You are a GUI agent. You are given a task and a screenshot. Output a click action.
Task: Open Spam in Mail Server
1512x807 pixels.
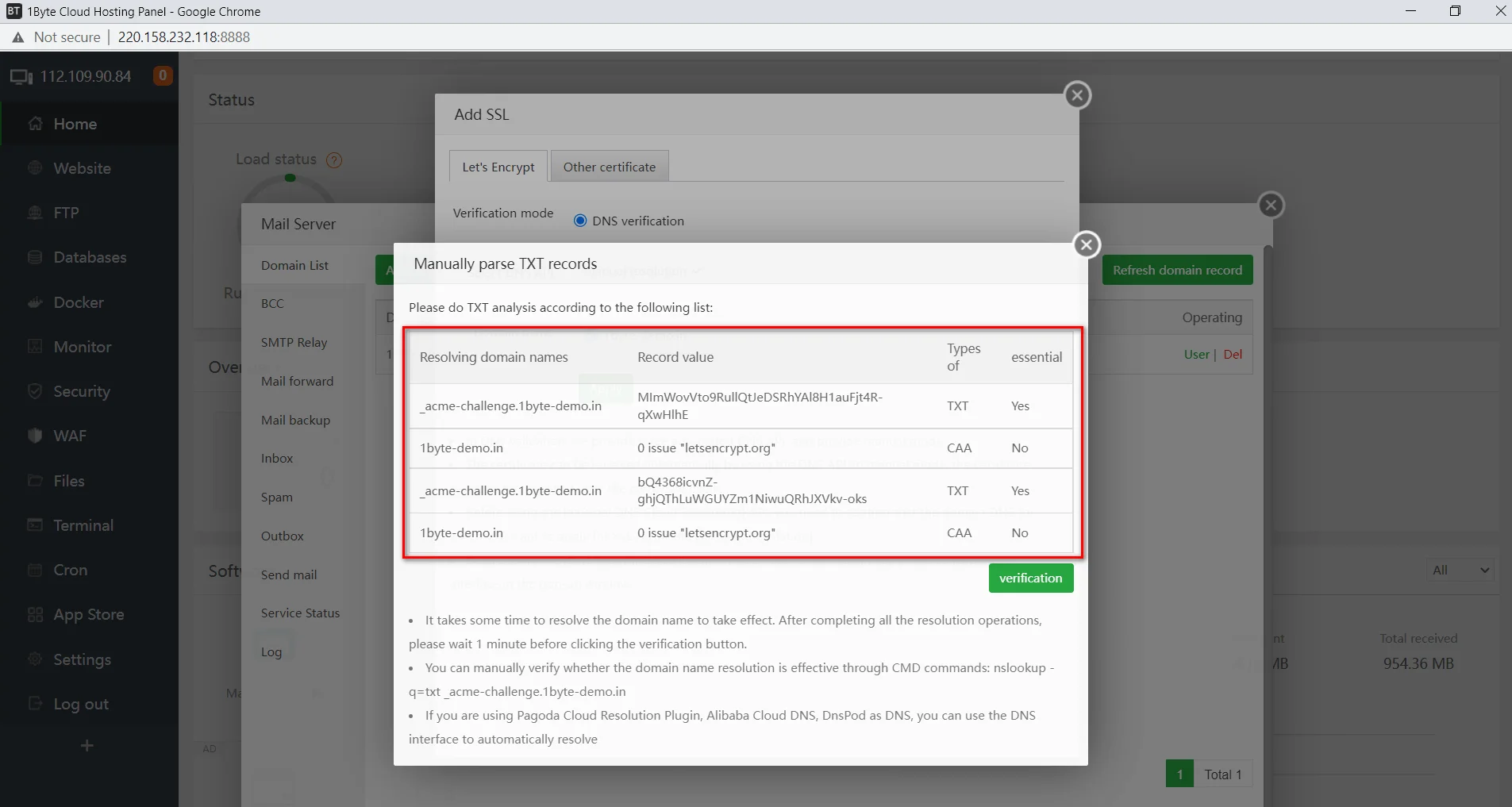(276, 497)
